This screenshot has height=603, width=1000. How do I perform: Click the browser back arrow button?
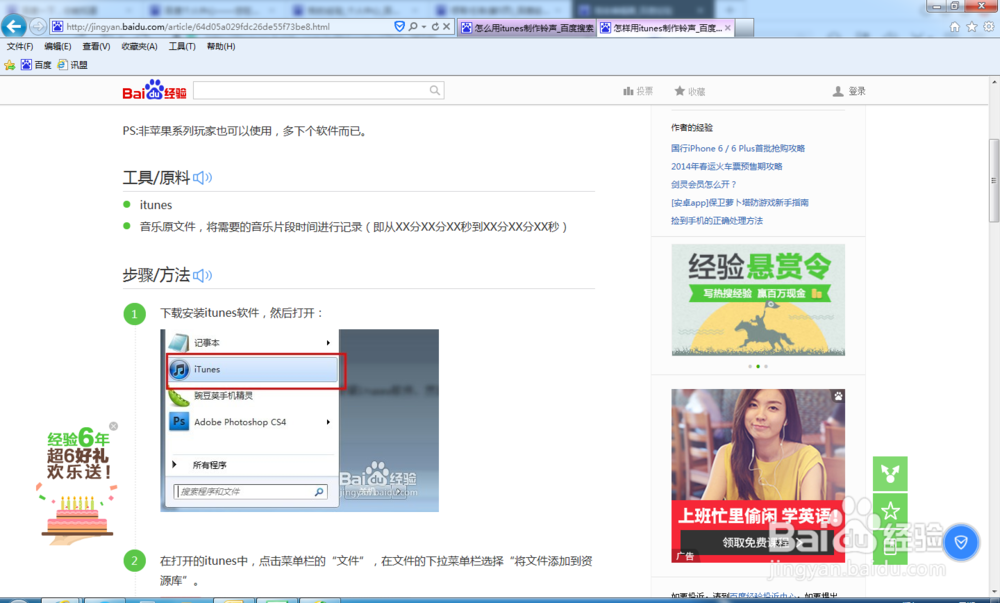[x=14, y=26]
